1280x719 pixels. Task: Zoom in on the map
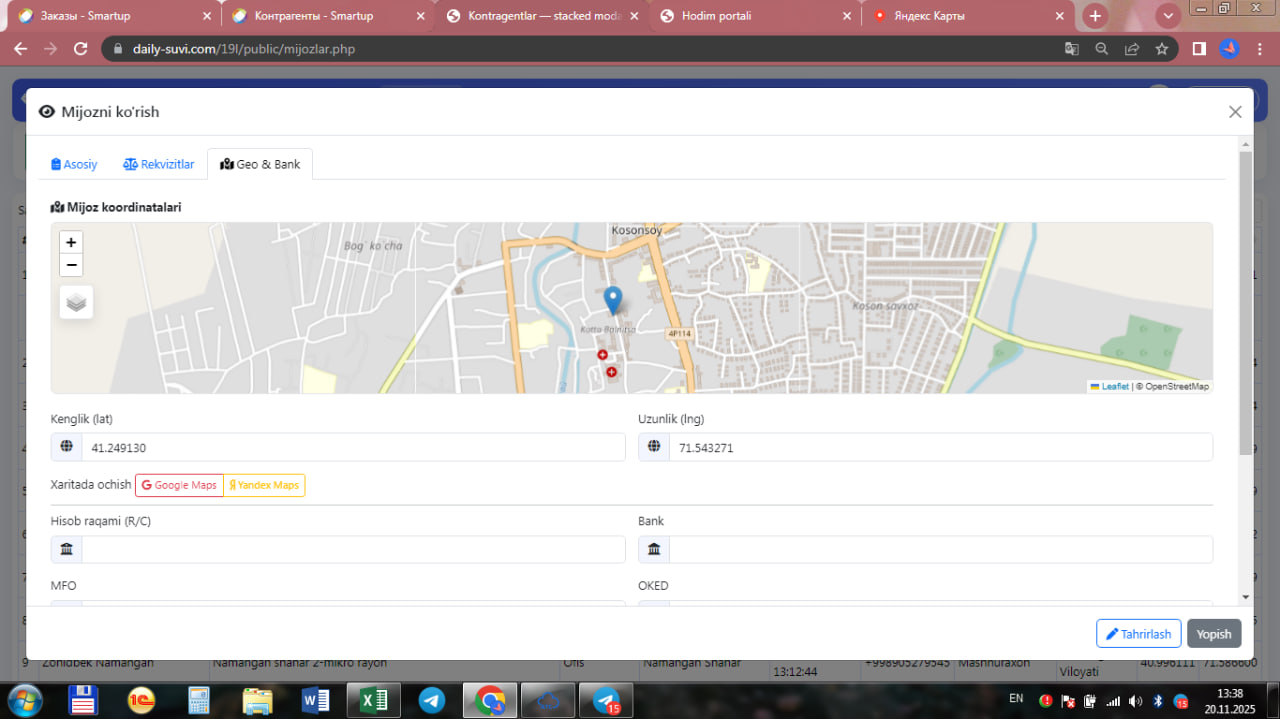(x=71, y=242)
